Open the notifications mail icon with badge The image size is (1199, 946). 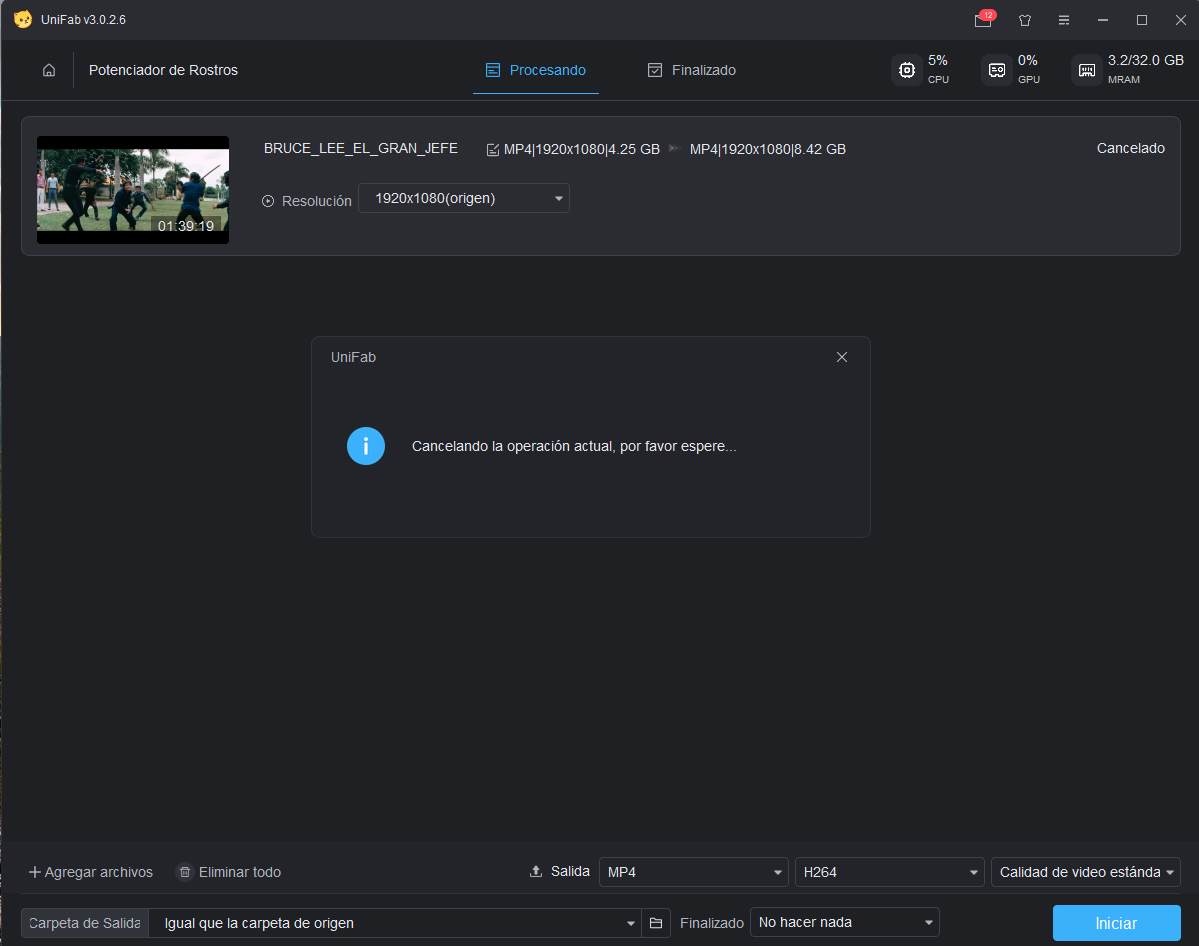click(x=984, y=19)
